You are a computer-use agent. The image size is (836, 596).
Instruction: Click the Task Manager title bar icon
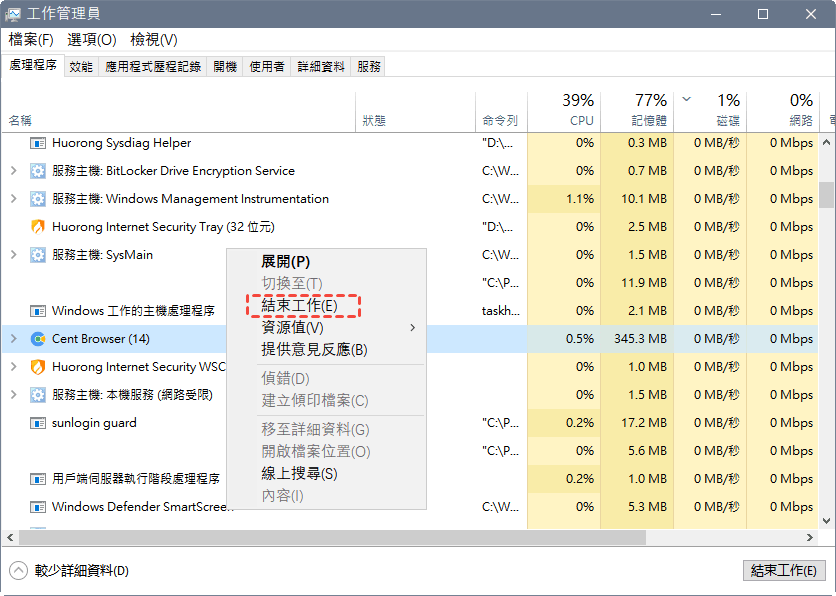tap(13, 14)
